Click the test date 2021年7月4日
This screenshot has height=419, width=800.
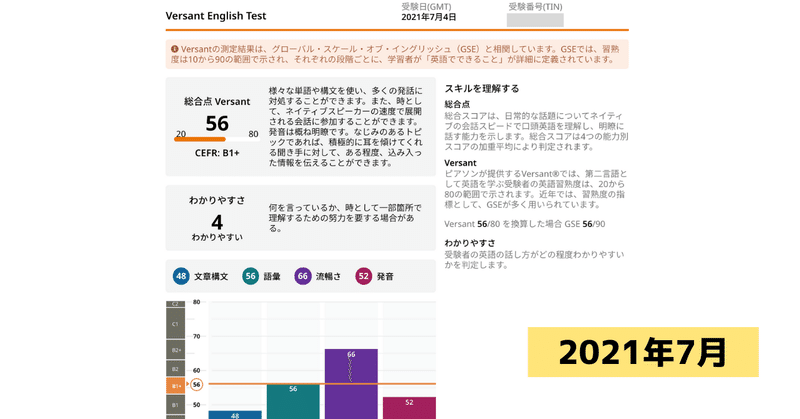[429, 17]
